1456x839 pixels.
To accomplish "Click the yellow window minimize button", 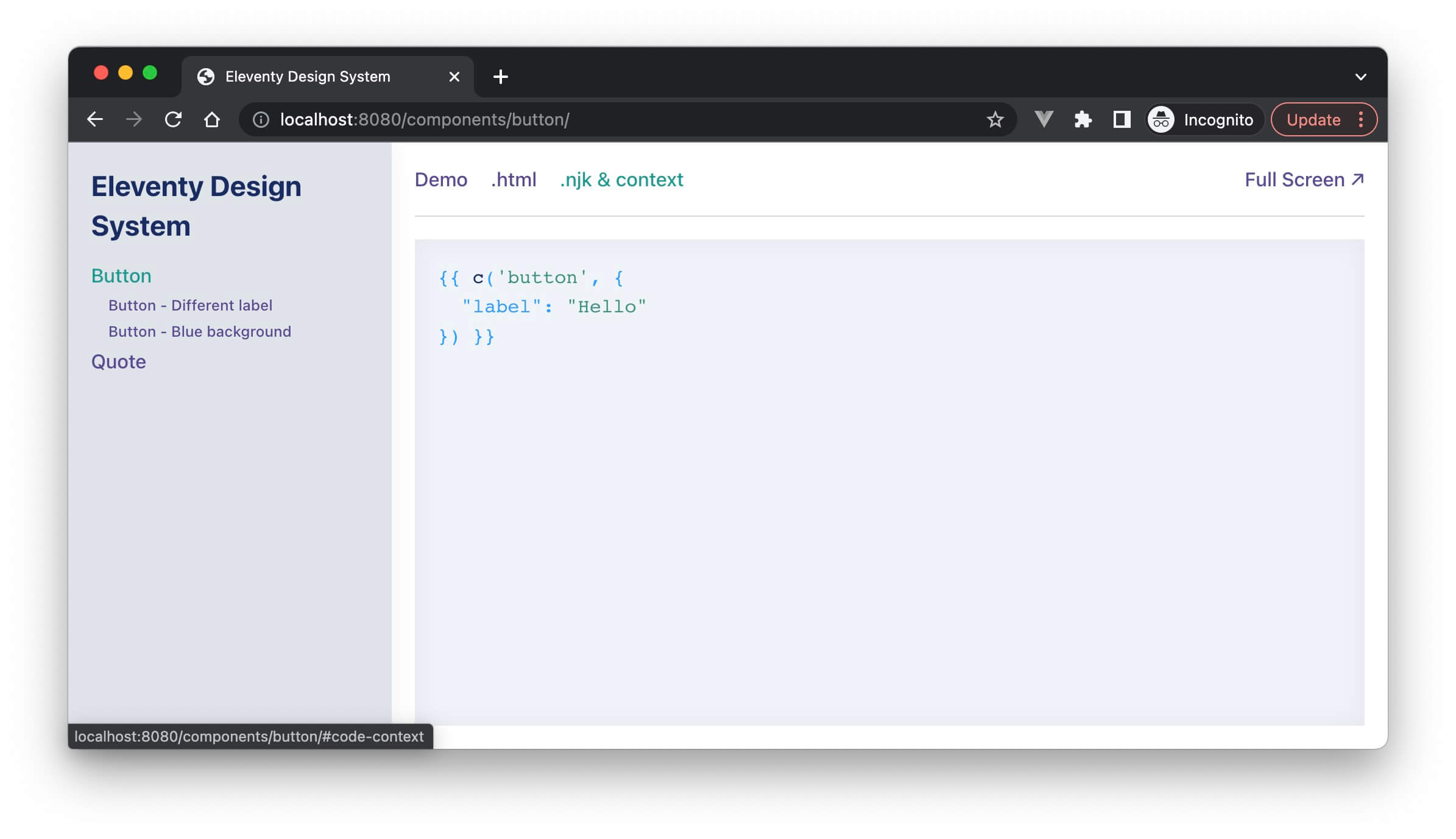I will pyautogui.click(x=125, y=73).
